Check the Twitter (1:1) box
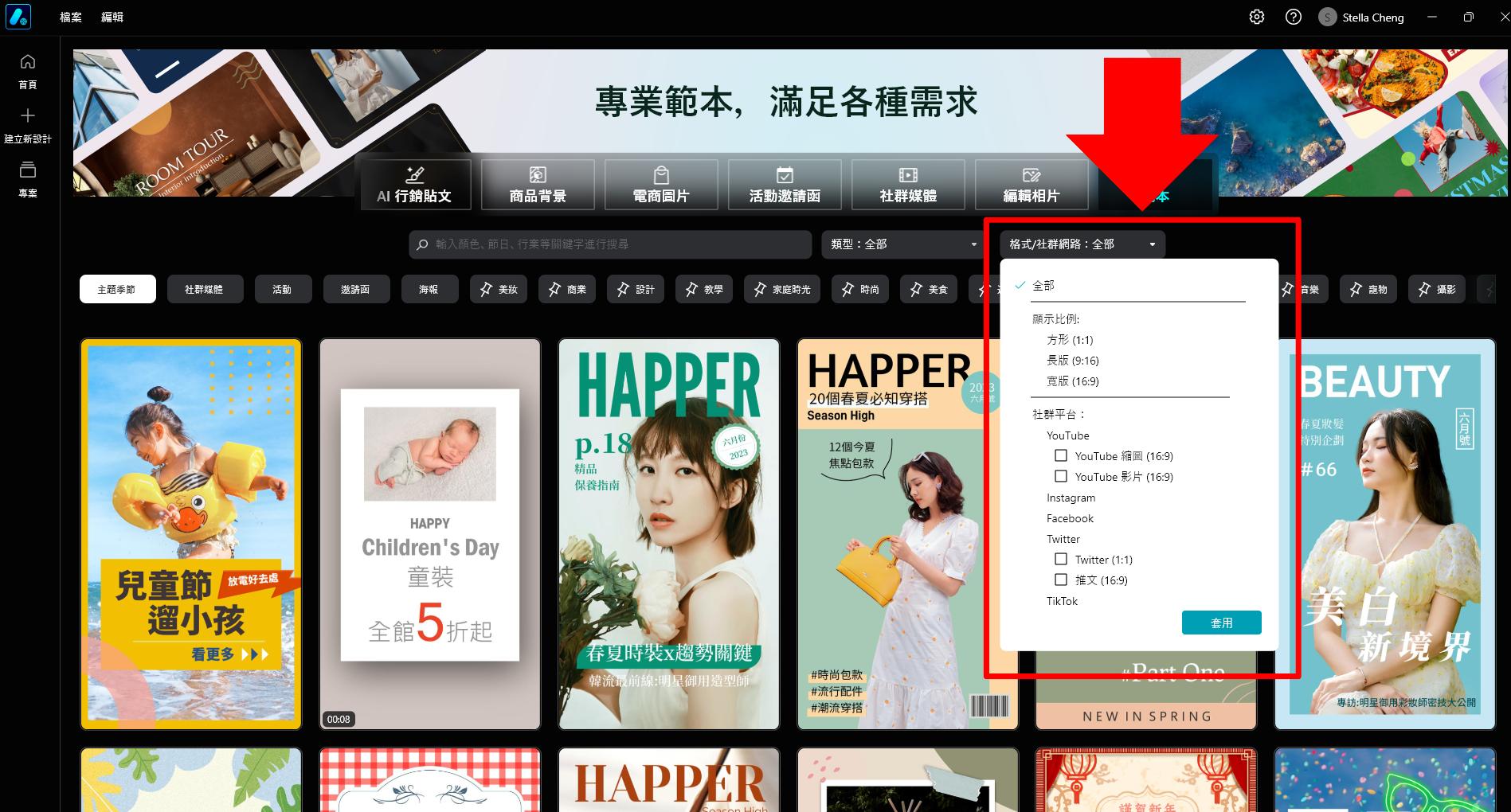Screen dimensions: 1511x812 click(x=1061, y=560)
